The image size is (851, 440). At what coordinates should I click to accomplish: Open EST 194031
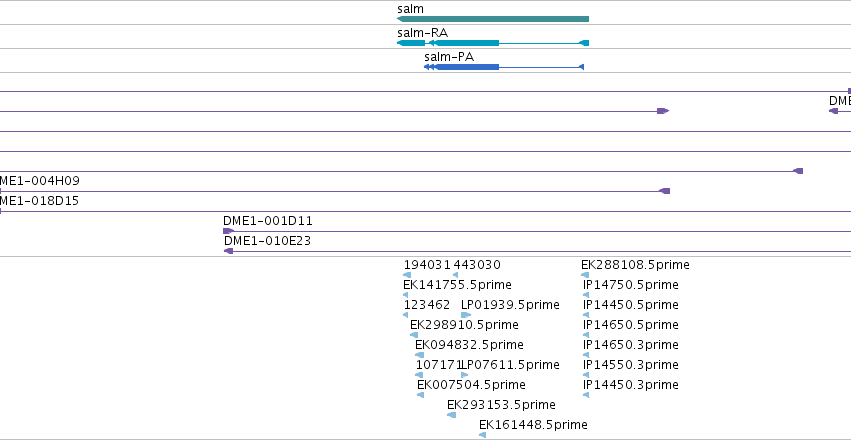(x=427, y=265)
